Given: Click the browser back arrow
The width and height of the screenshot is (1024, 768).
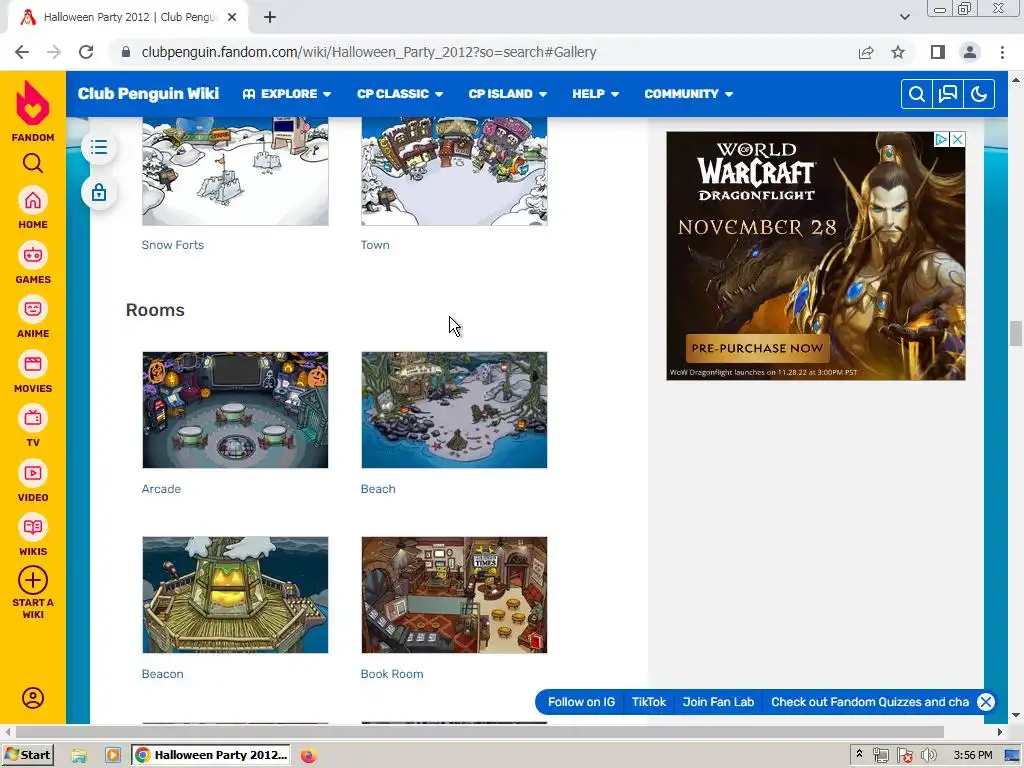Looking at the screenshot, I should coord(22,52).
